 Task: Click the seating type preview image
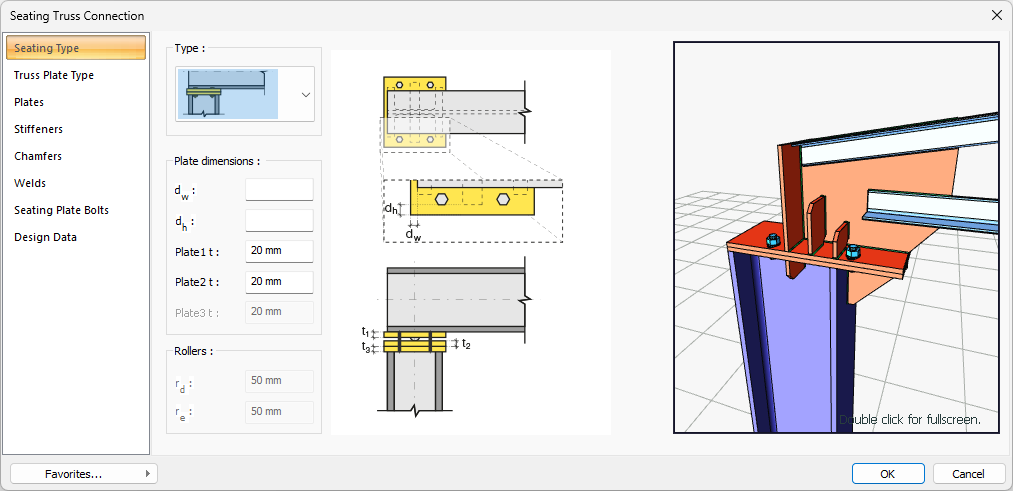coord(227,95)
